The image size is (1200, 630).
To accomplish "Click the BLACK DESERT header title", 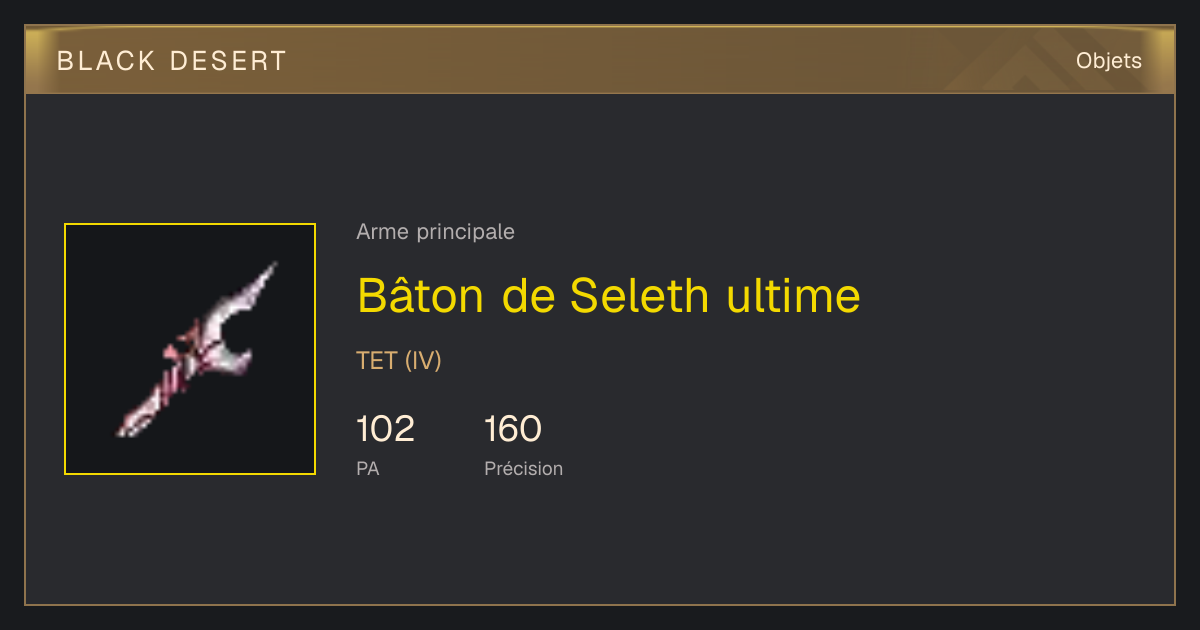I will click(172, 61).
